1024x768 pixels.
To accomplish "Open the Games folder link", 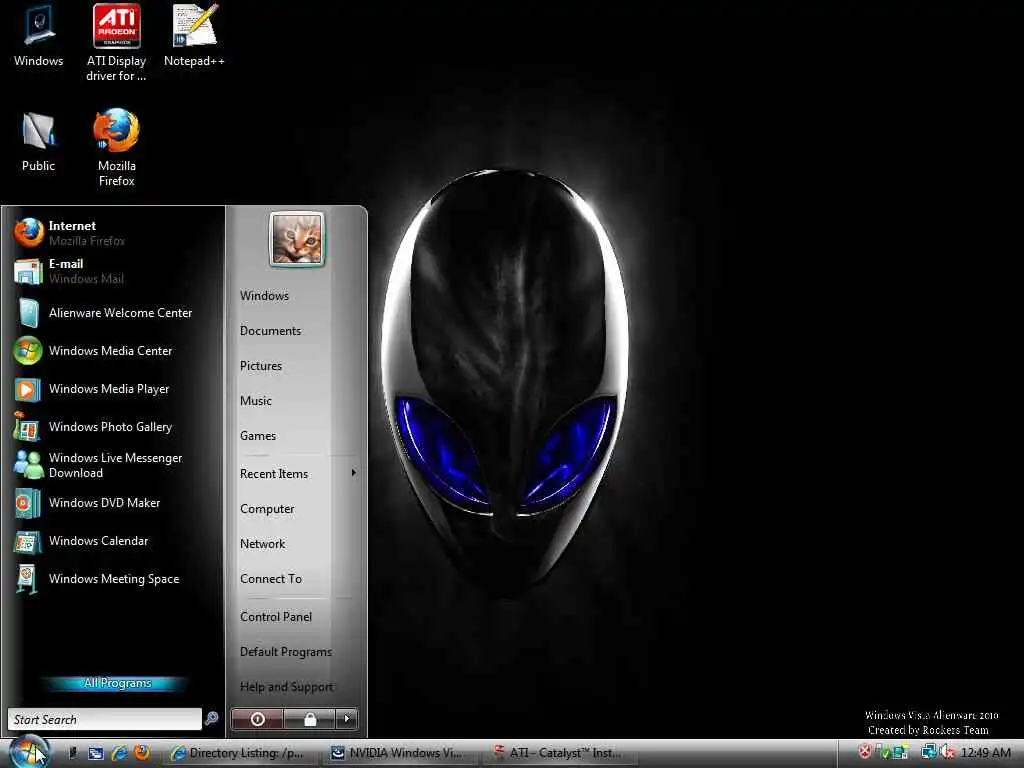I will 257,436.
